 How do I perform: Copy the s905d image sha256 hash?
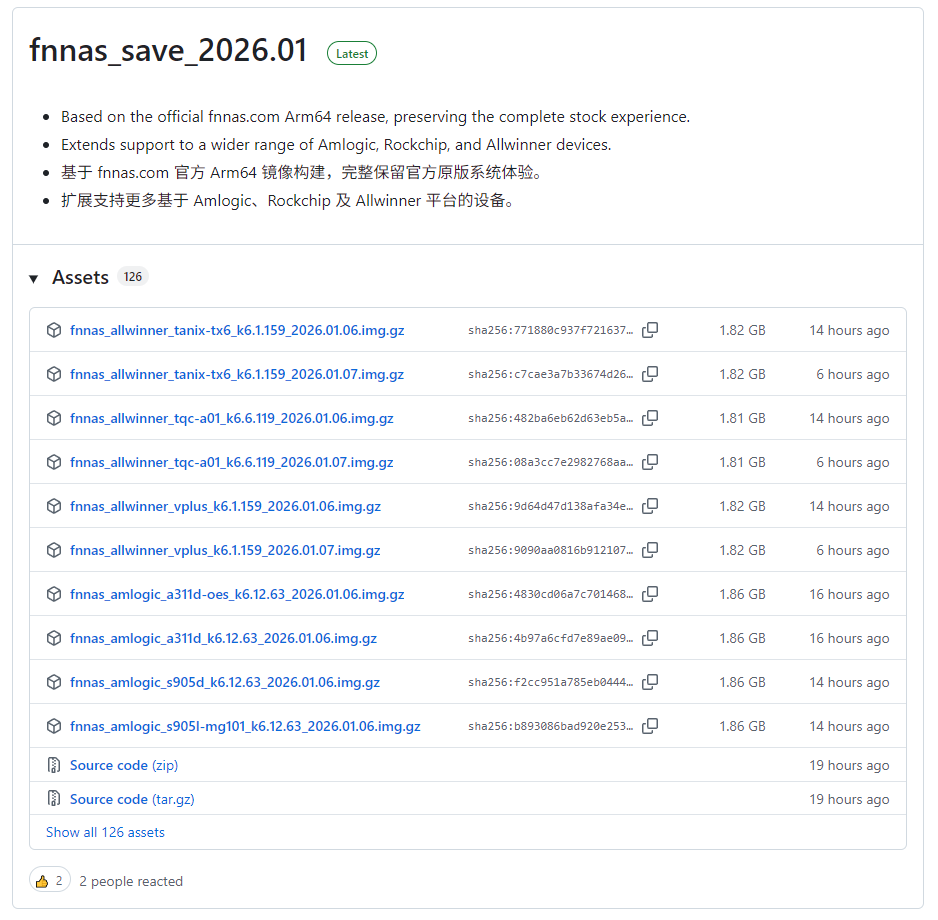649,682
